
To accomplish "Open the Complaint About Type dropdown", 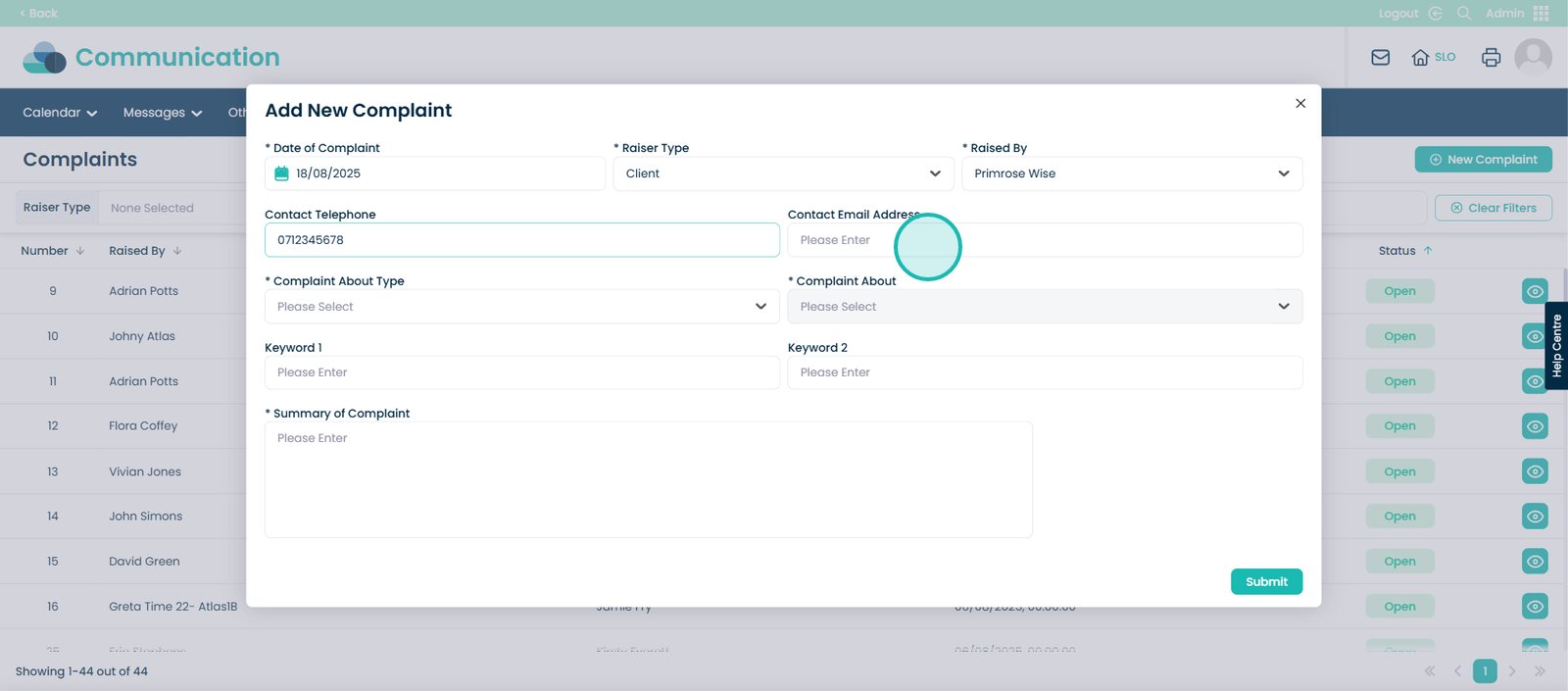I will click(521, 307).
